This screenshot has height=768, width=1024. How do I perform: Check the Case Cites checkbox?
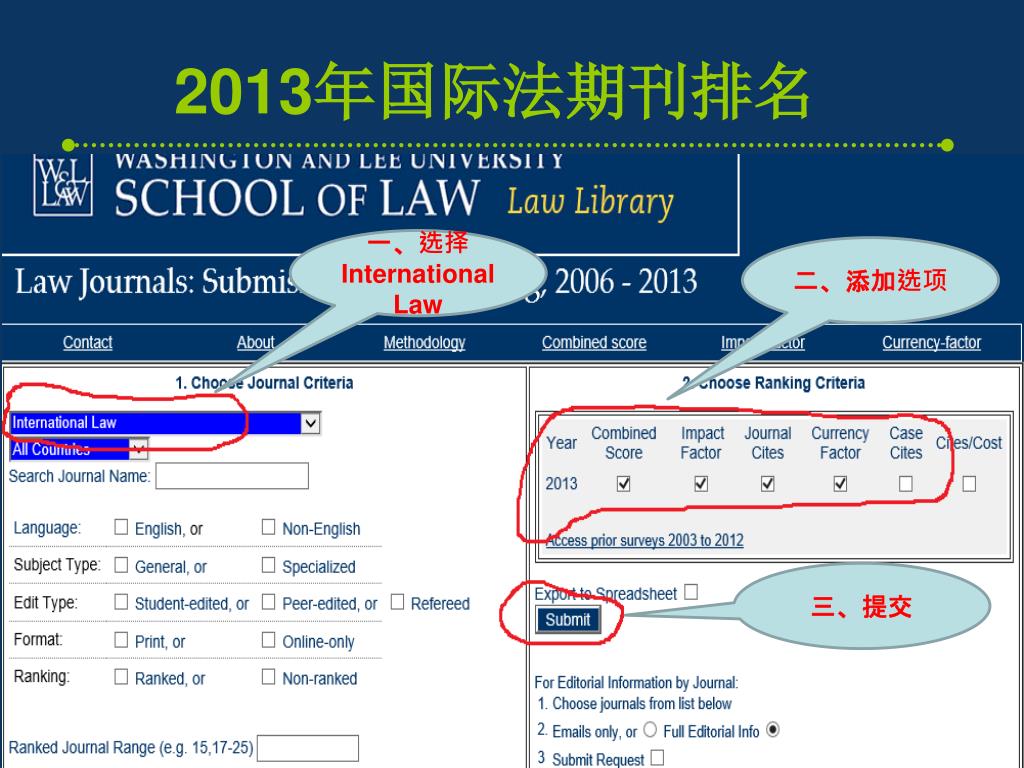pyautogui.click(x=905, y=483)
